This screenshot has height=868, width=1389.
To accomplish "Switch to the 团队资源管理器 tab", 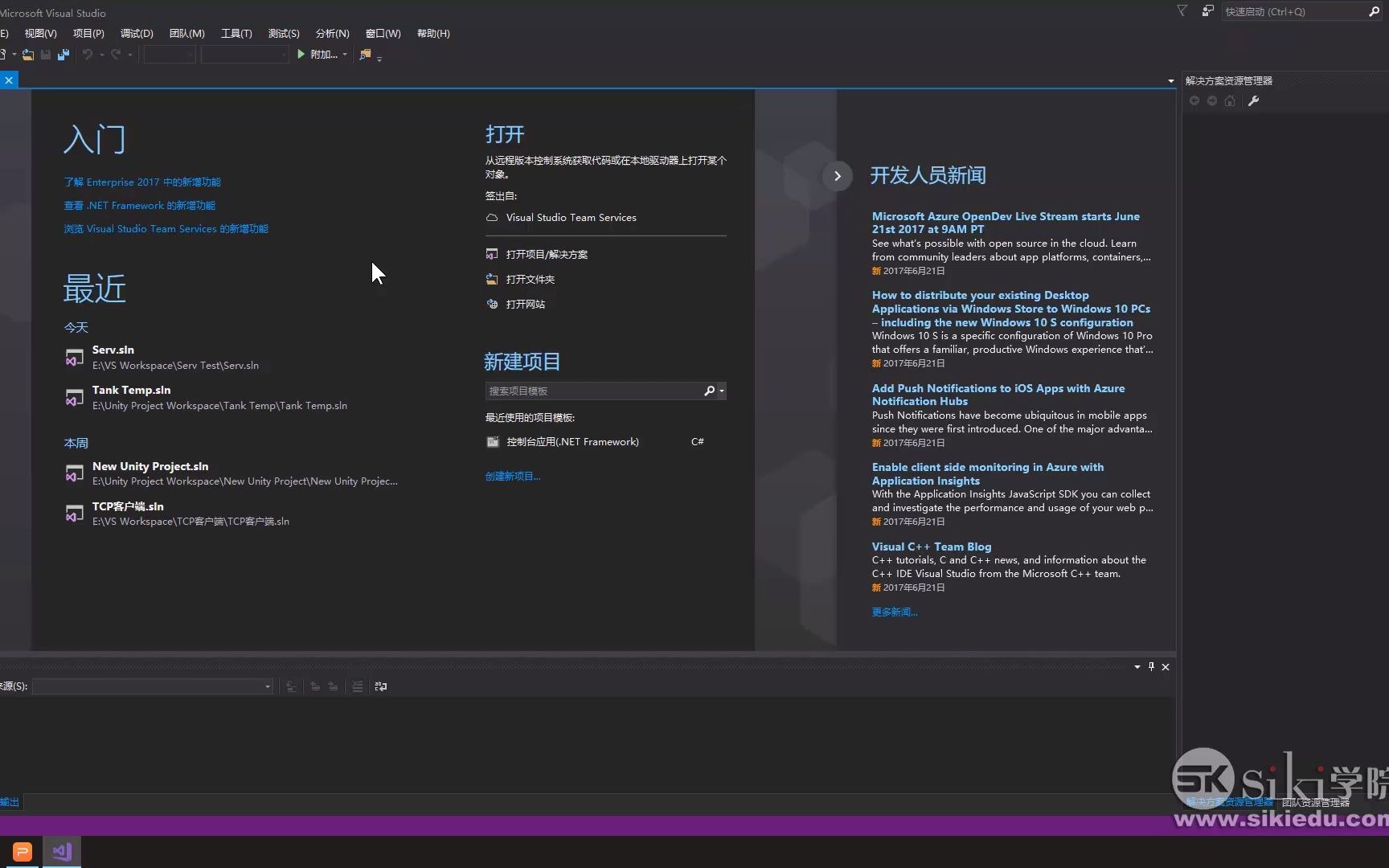I will pyautogui.click(x=1315, y=802).
